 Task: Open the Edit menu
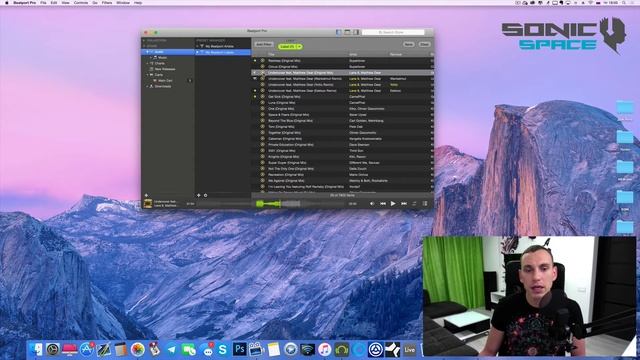tap(54, 2)
